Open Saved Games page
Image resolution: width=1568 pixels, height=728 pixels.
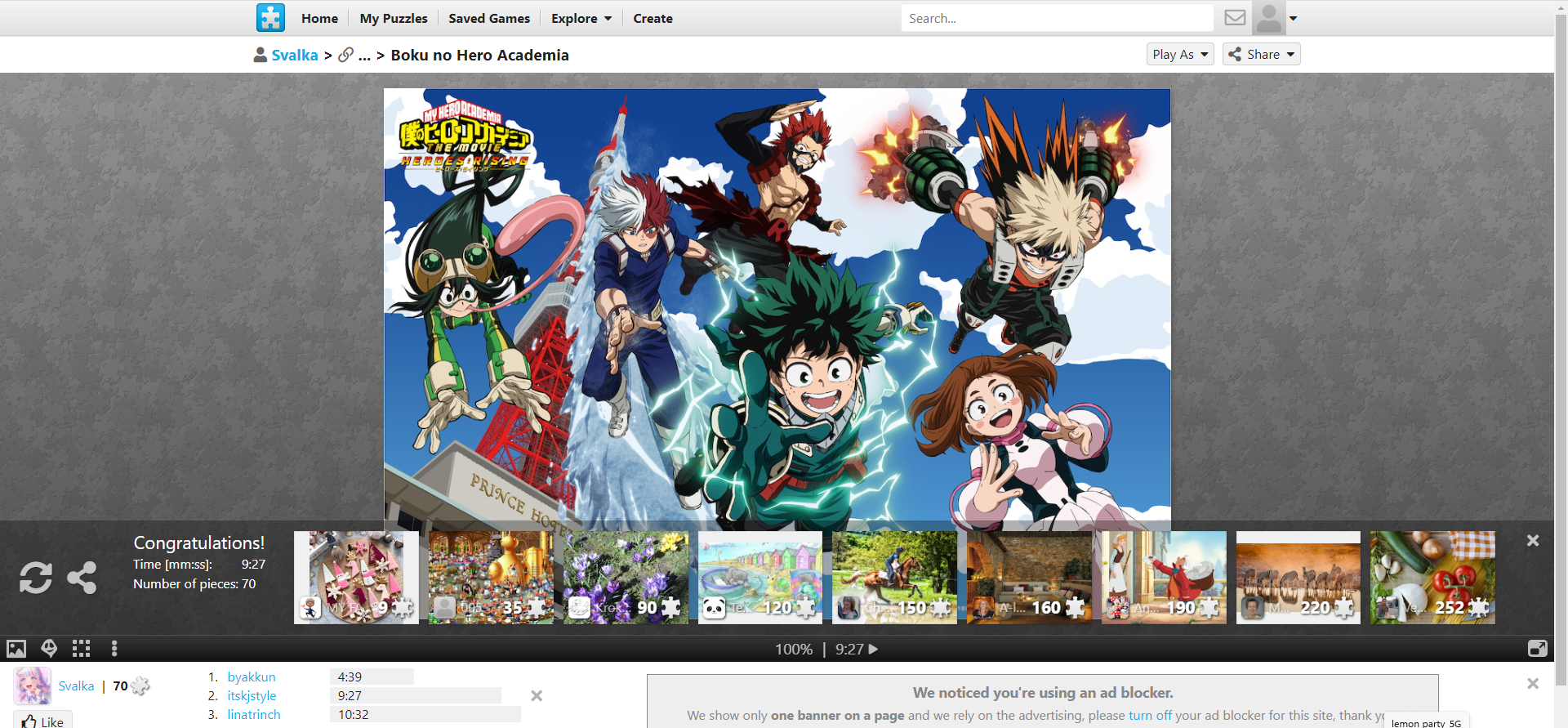point(489,18)
